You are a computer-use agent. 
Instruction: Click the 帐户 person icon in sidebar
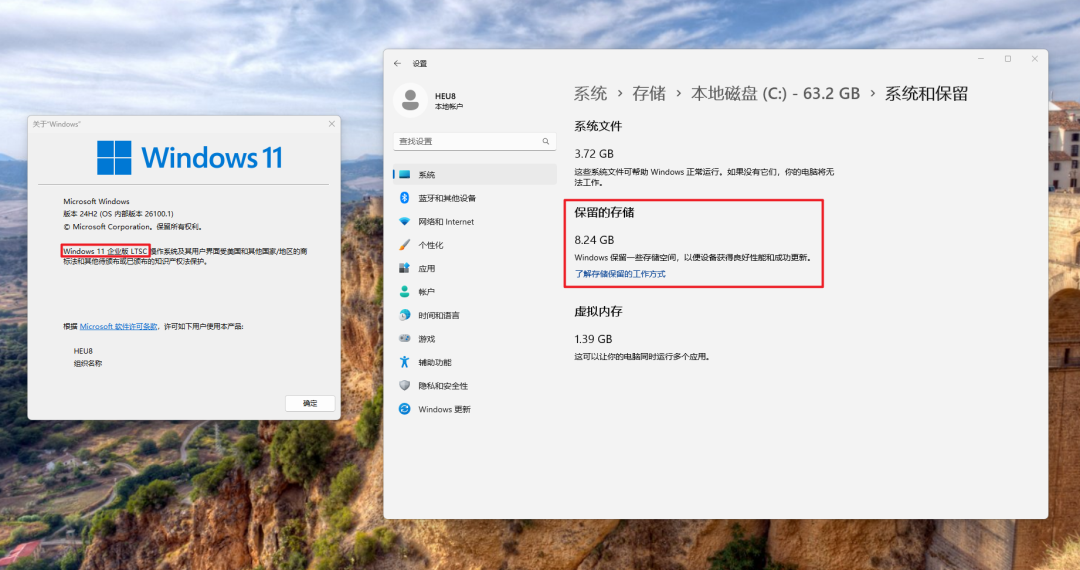[404, 292]
